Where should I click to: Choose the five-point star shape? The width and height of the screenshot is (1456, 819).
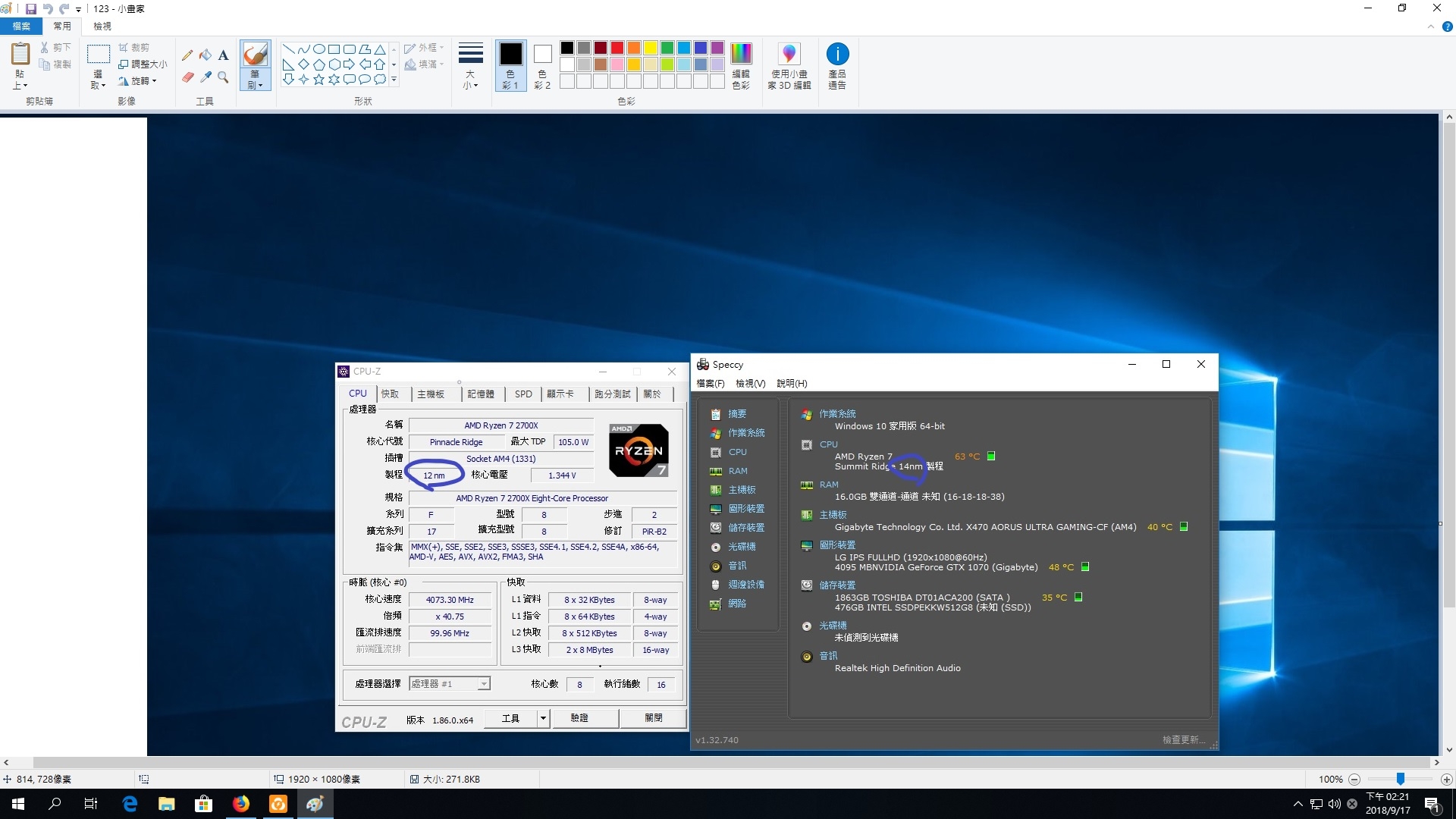click(x=318, y=79)
